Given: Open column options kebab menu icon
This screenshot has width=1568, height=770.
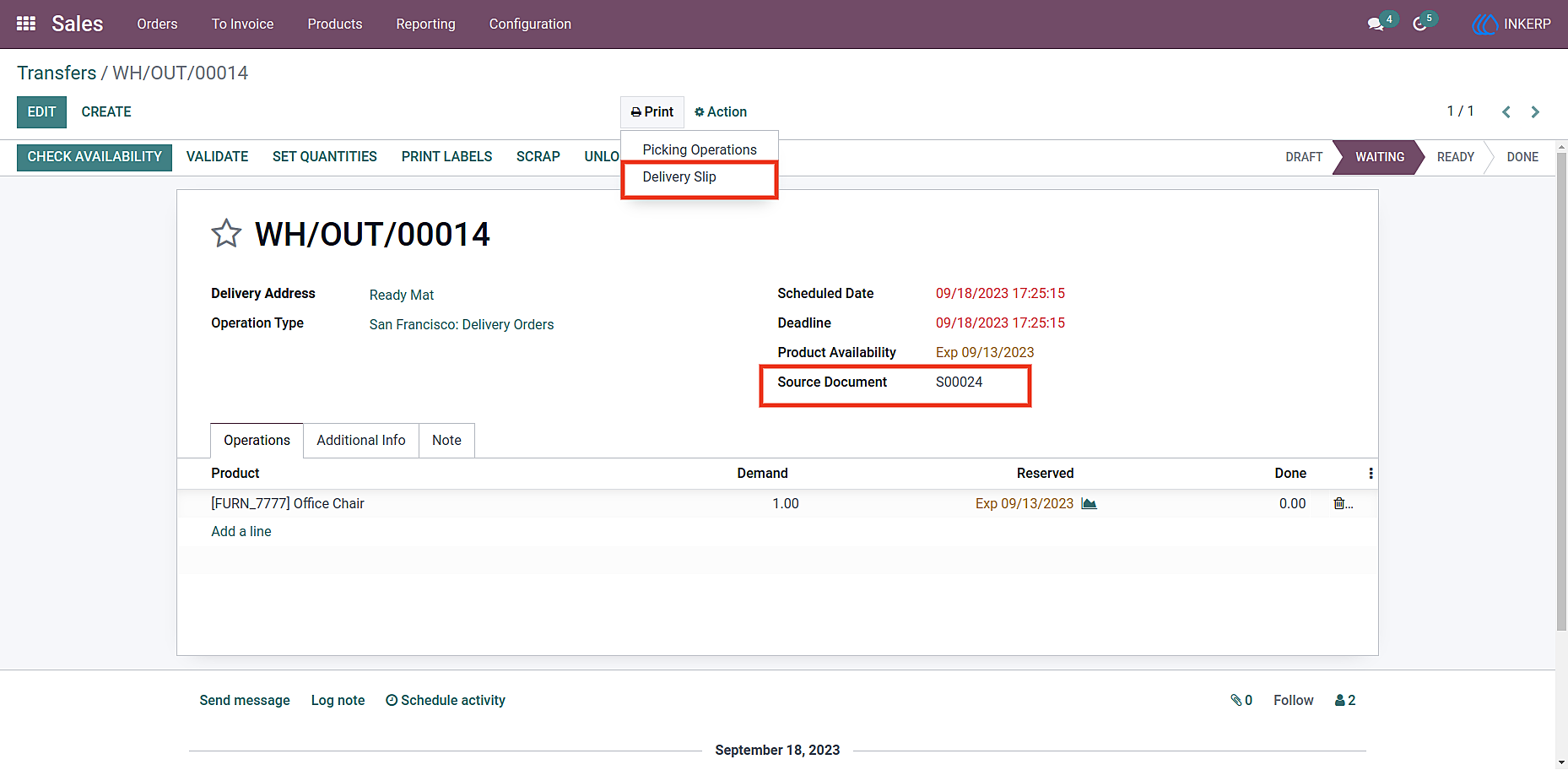Looking at the screenshot, I should tap(1371, 473).
